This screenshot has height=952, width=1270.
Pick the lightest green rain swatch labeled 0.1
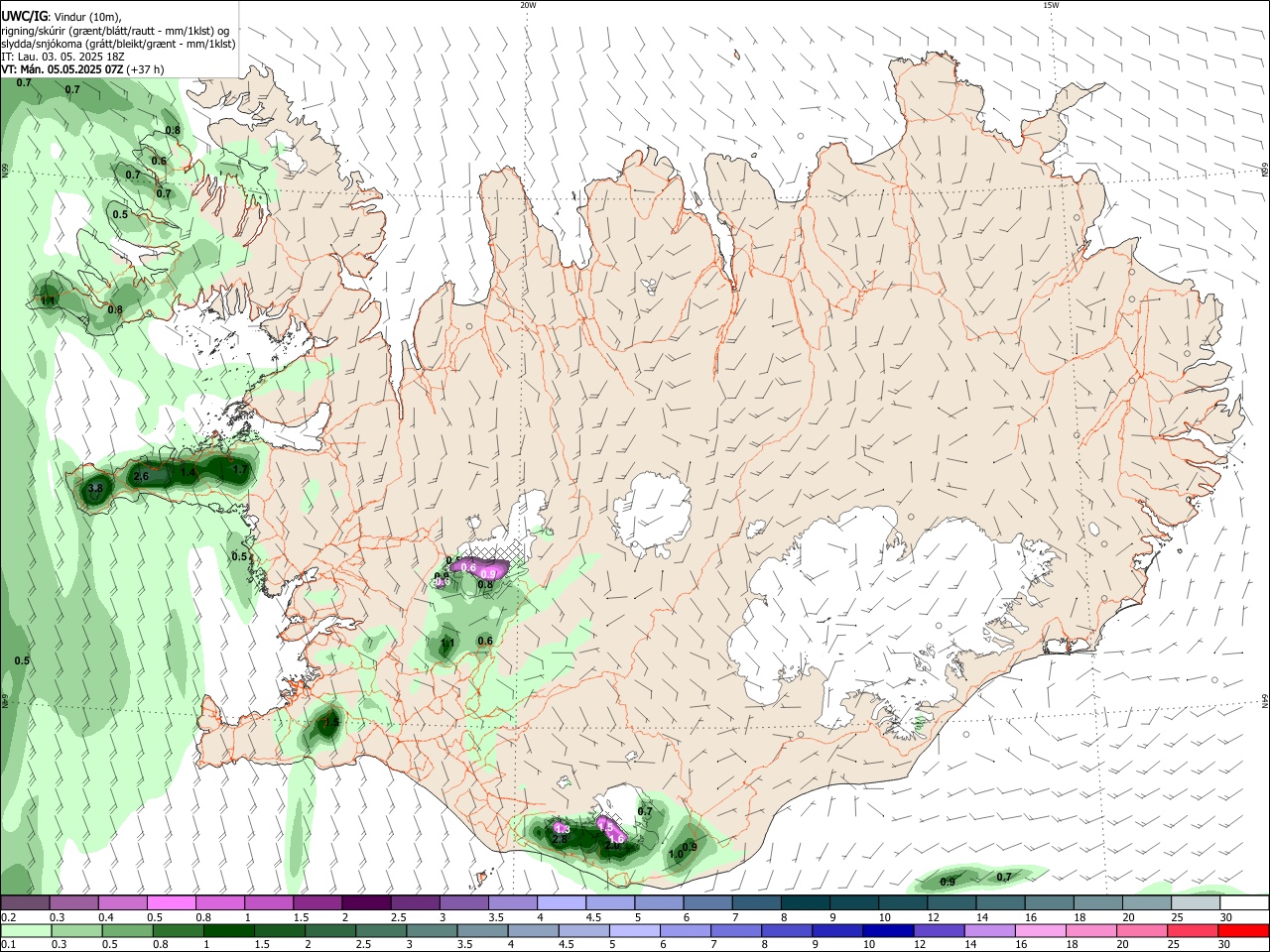coord(26,931)
